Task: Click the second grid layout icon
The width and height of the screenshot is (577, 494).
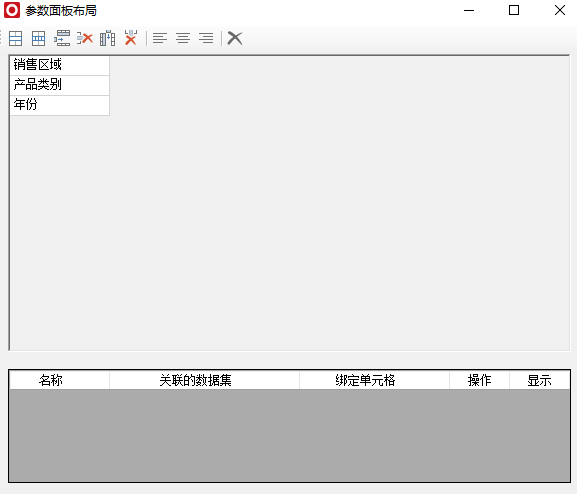Action: pos(39,38)
